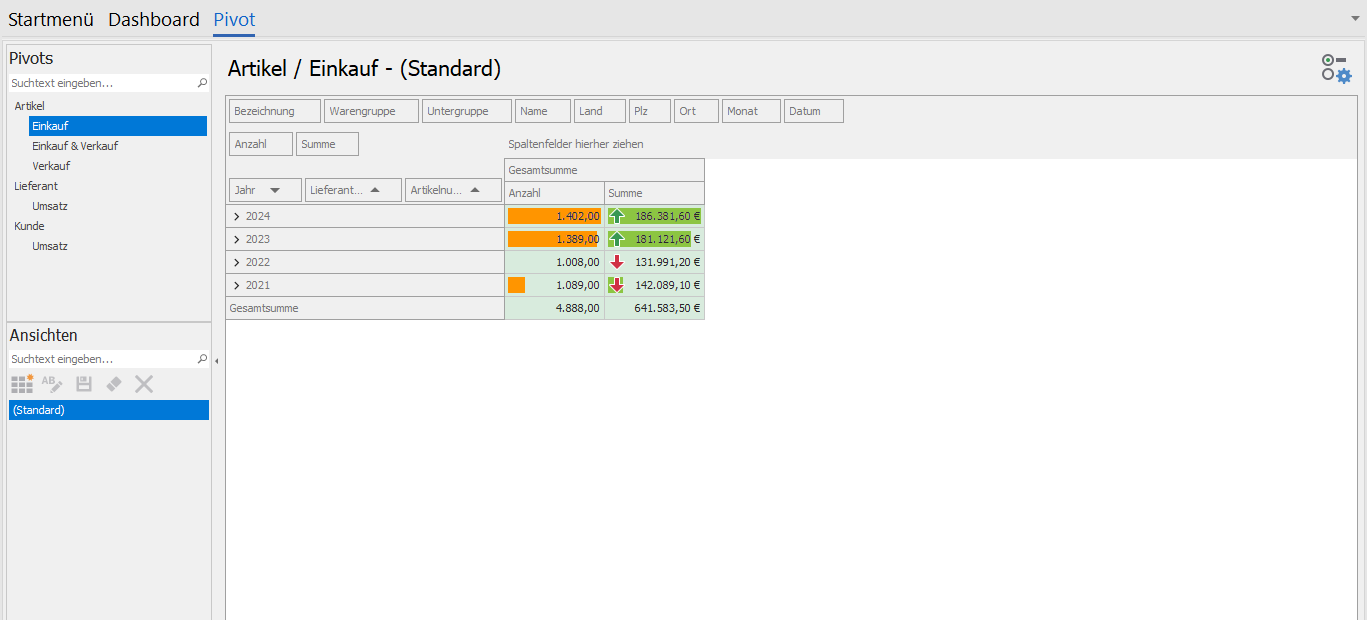Expand the 2022 row
Viewport: 1367px width, 620px height.
(237, 262)
